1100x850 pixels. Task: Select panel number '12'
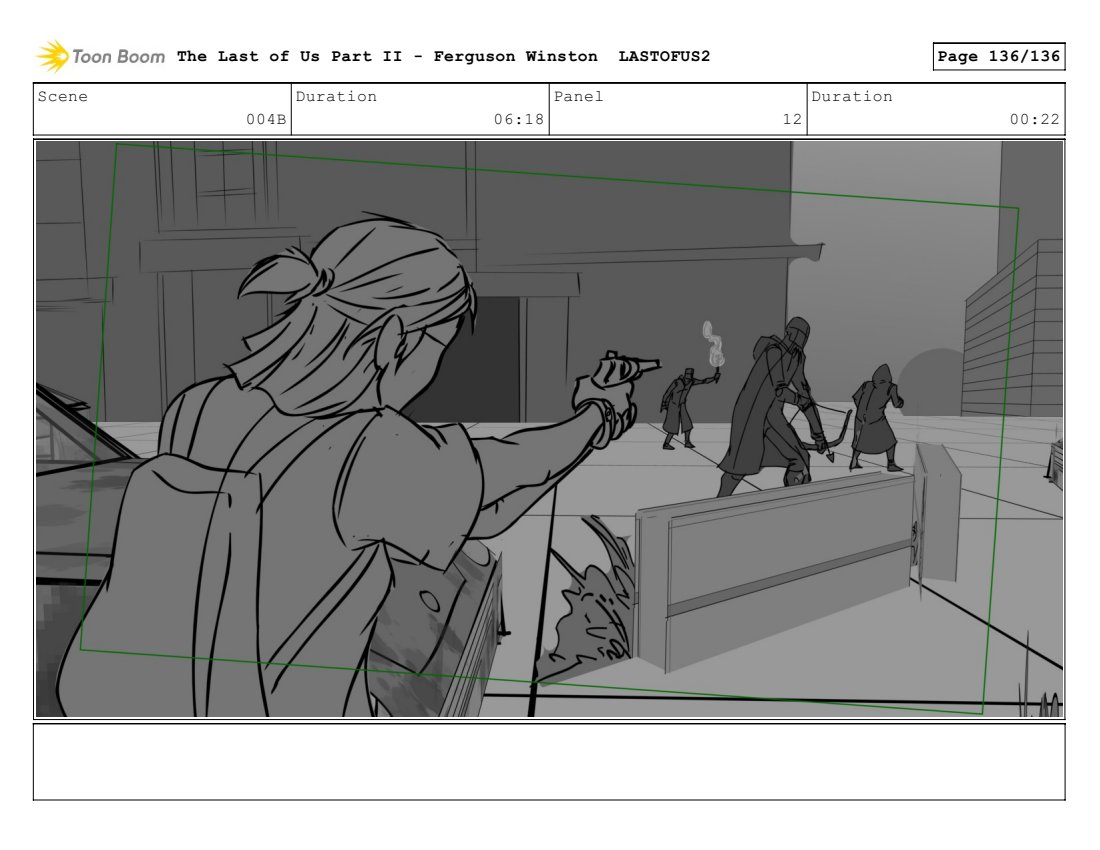(x=792, y=119)
